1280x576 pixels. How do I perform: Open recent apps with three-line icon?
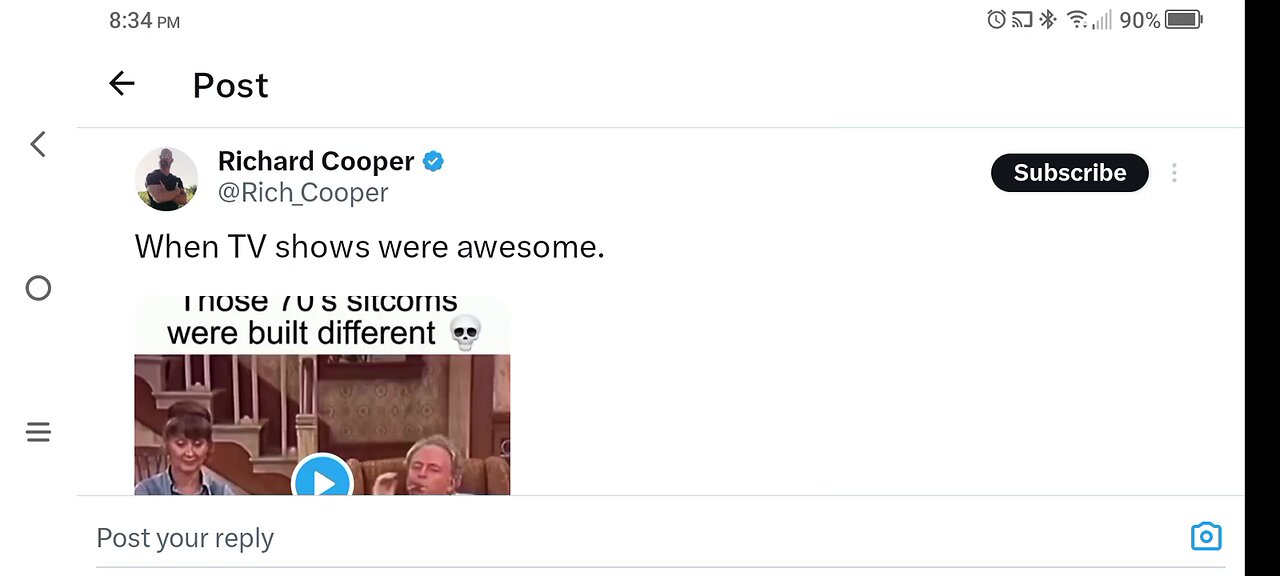(38, 432)
